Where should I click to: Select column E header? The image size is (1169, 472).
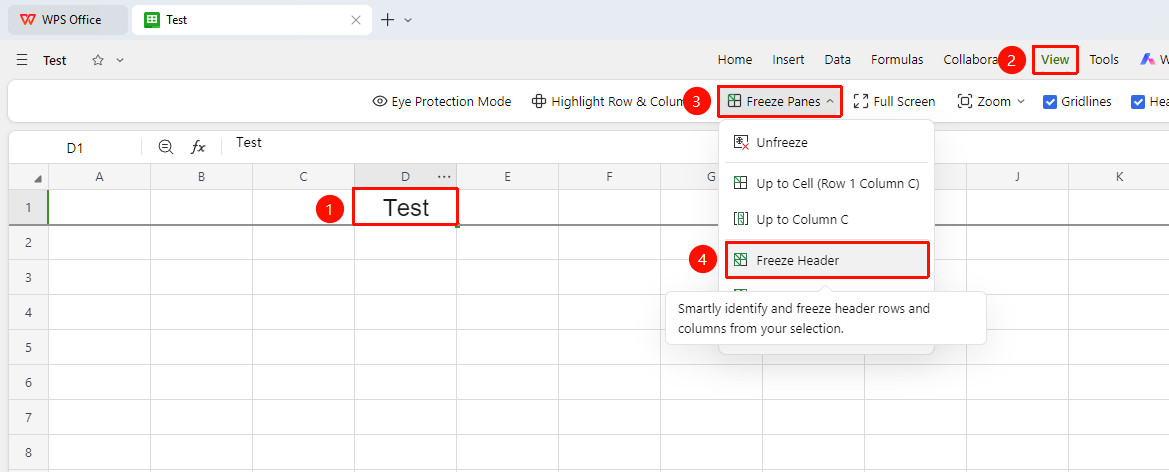508,177
